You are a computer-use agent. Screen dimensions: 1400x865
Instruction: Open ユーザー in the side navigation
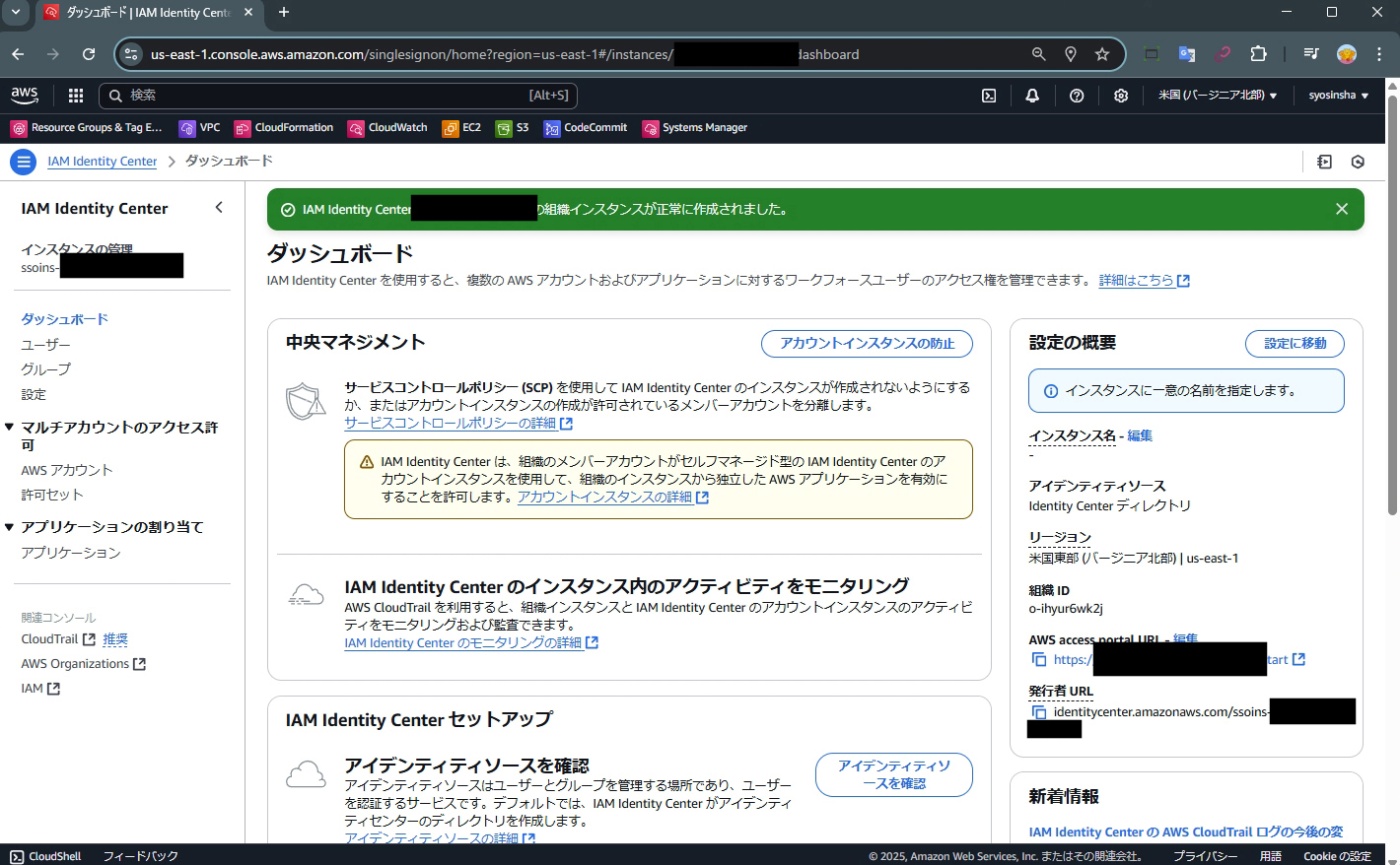coord(46,344)
